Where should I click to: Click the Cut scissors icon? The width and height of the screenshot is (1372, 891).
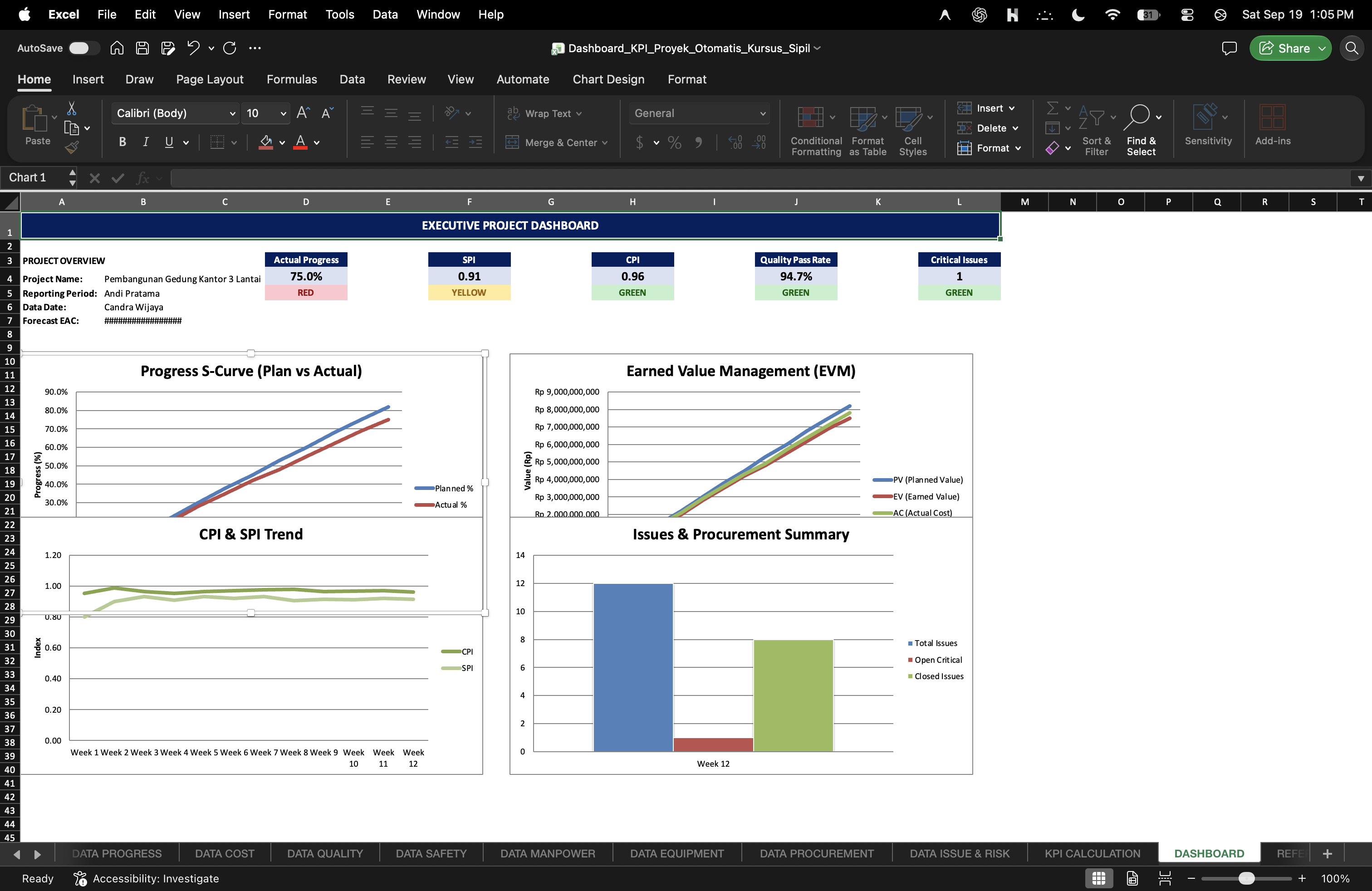[72, 108]
